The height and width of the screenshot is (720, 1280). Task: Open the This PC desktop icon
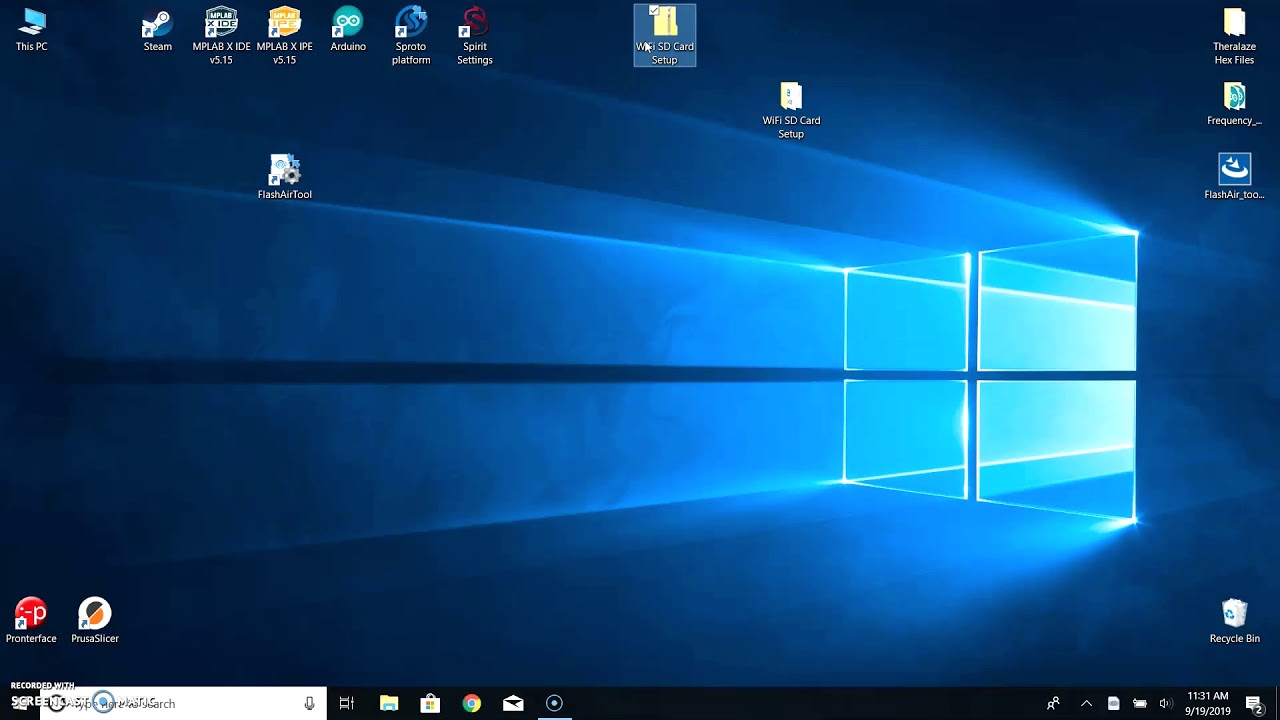(x=32, y=30)
